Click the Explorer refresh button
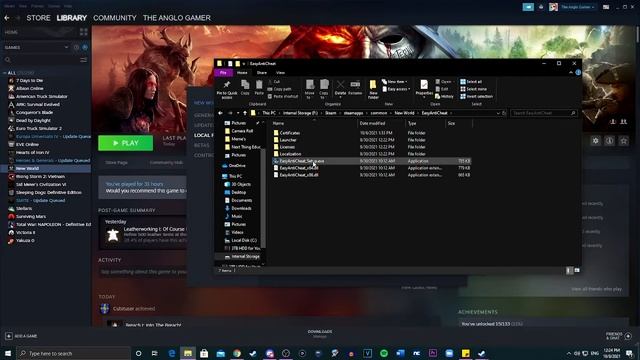640x360 pixels. [x=504, y=113]
